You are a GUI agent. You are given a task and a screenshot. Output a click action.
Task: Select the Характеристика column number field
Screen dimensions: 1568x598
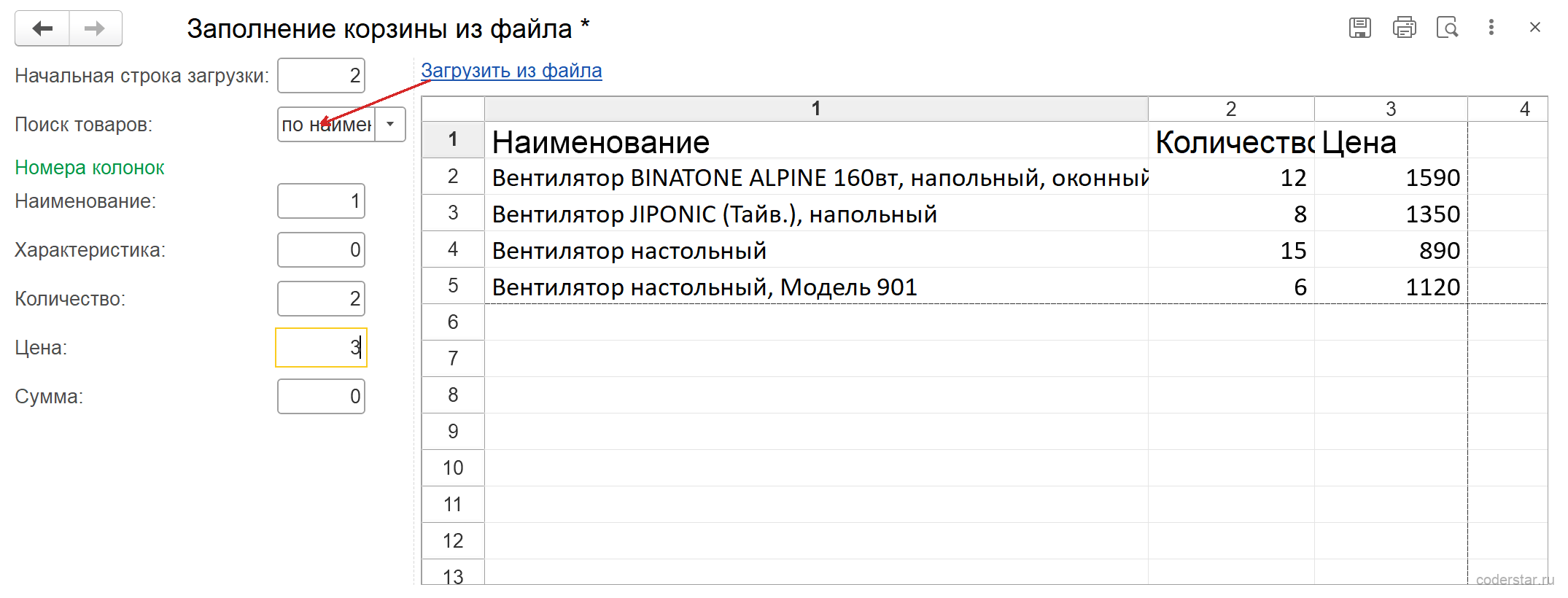pos(321,249)
